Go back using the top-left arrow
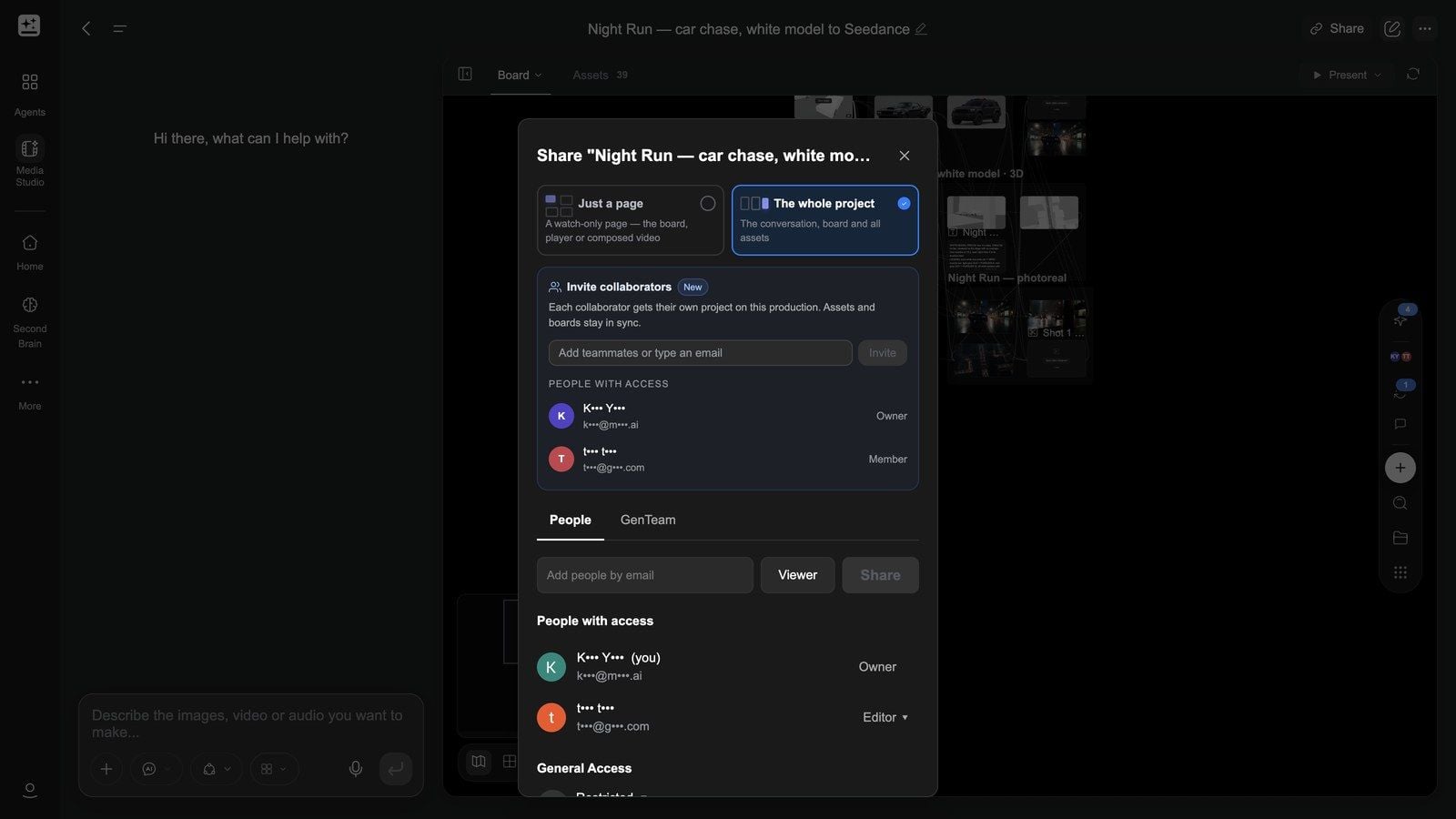Viewport: 1456px width, 819px height. pyautogui.click(x=86, y=28)
